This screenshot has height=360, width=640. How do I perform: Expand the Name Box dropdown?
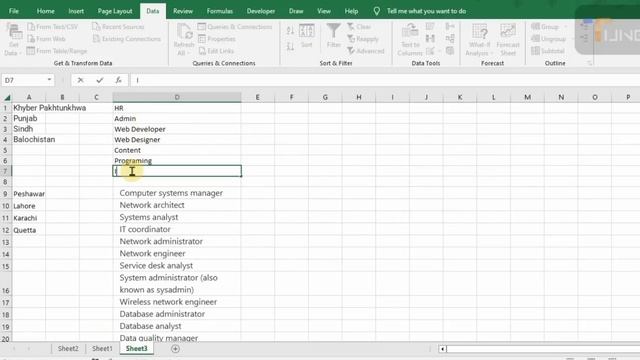[x=49, y=80]
